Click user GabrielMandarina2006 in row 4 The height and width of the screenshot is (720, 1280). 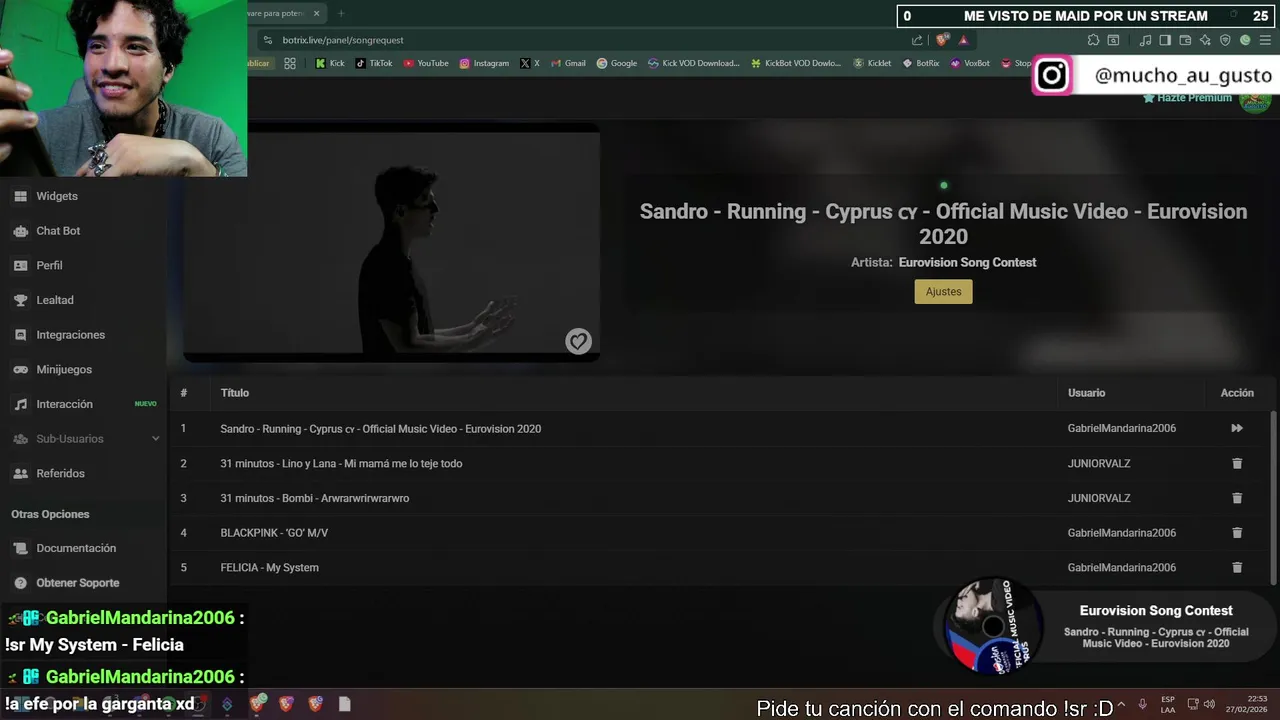click(x=1121, y=533)
